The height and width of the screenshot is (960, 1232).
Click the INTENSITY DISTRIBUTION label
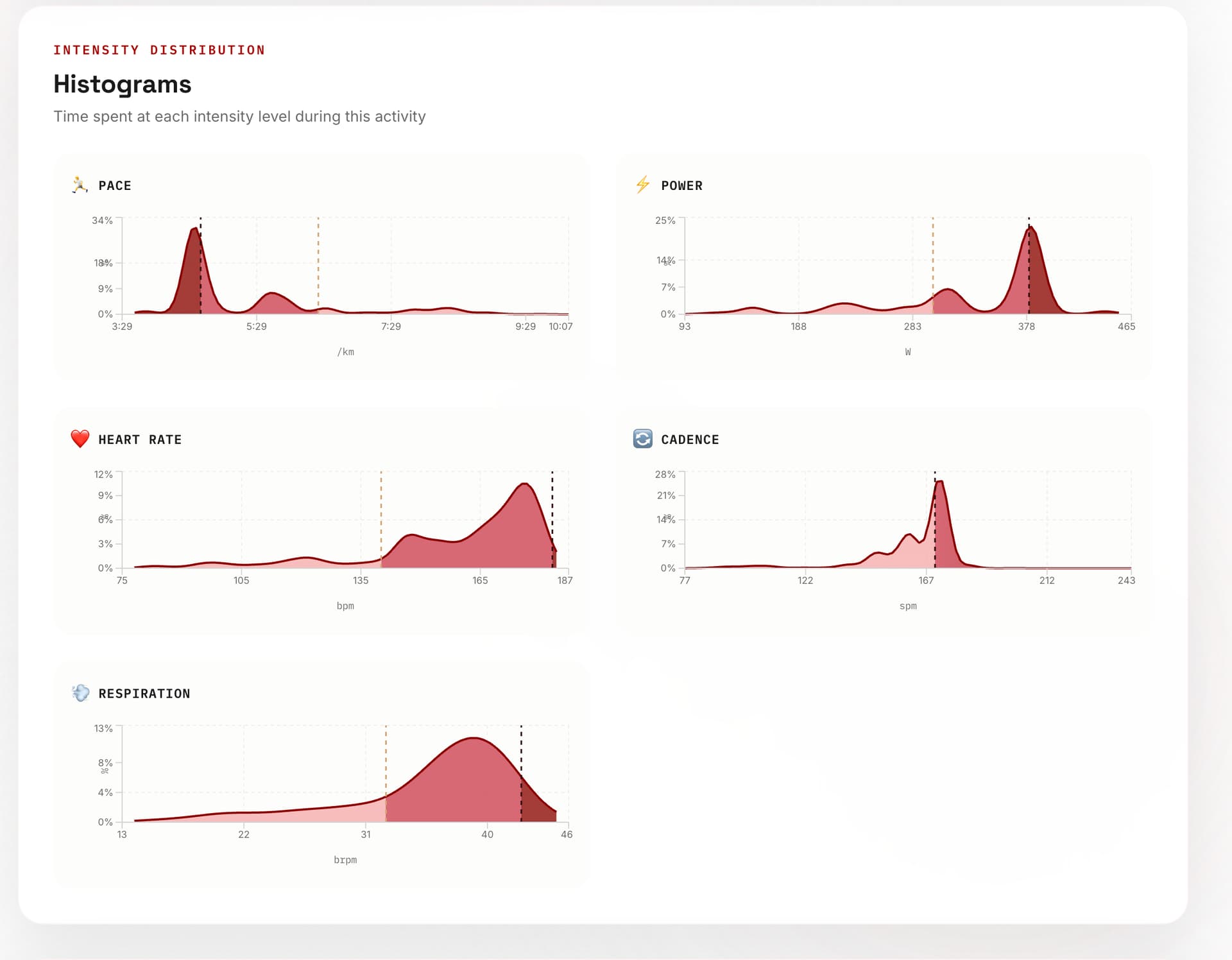coord(159,50)
